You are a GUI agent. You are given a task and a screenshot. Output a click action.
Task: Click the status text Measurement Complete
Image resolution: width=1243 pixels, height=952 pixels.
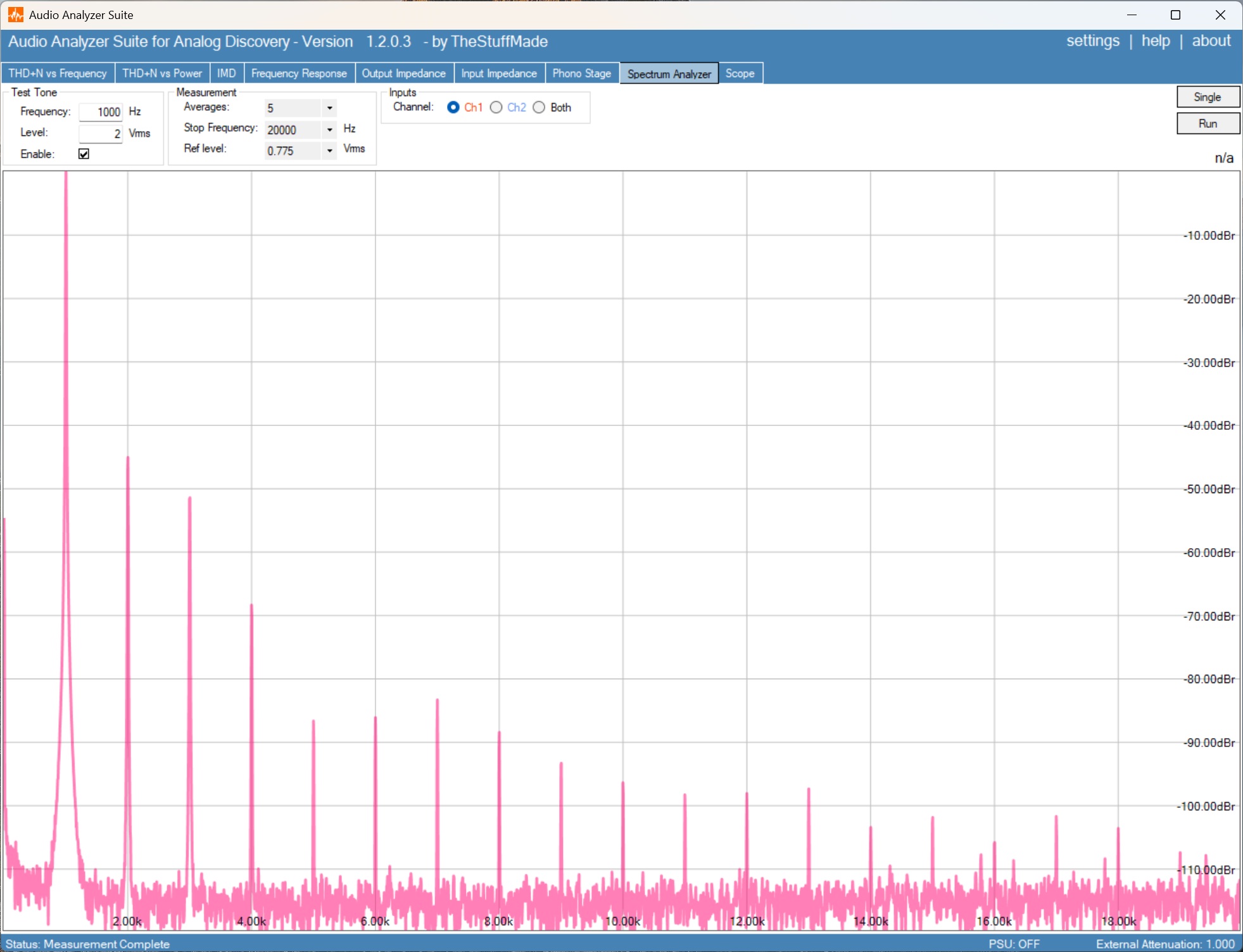pos(107,944)
